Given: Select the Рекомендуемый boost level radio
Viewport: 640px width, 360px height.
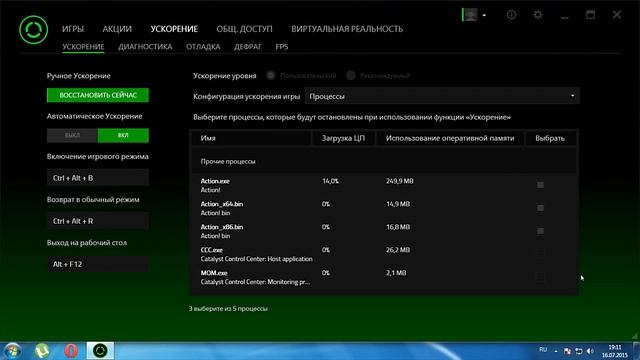Looking at the screenshot, I should 351,76.
